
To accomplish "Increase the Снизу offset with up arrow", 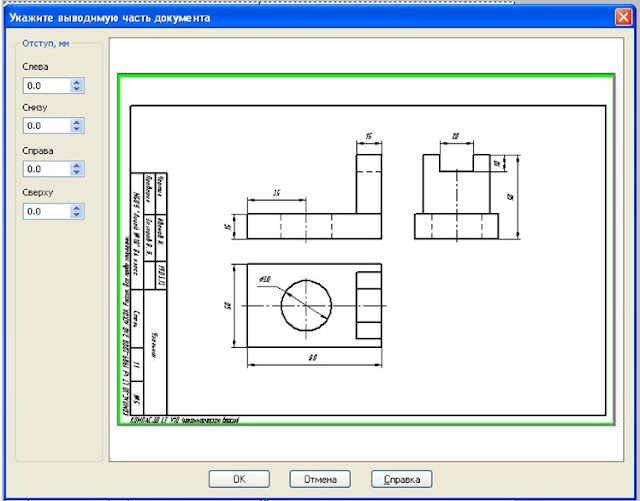I will pos(77,122).
